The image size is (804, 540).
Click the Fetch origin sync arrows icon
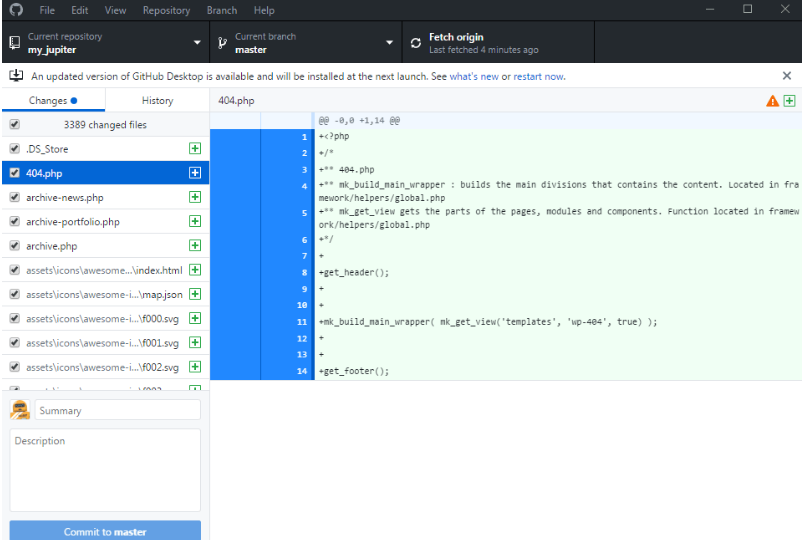tap(416, 43)
